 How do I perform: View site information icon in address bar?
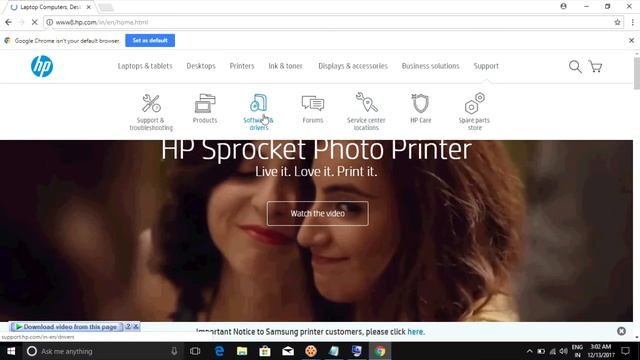point(49,22)
